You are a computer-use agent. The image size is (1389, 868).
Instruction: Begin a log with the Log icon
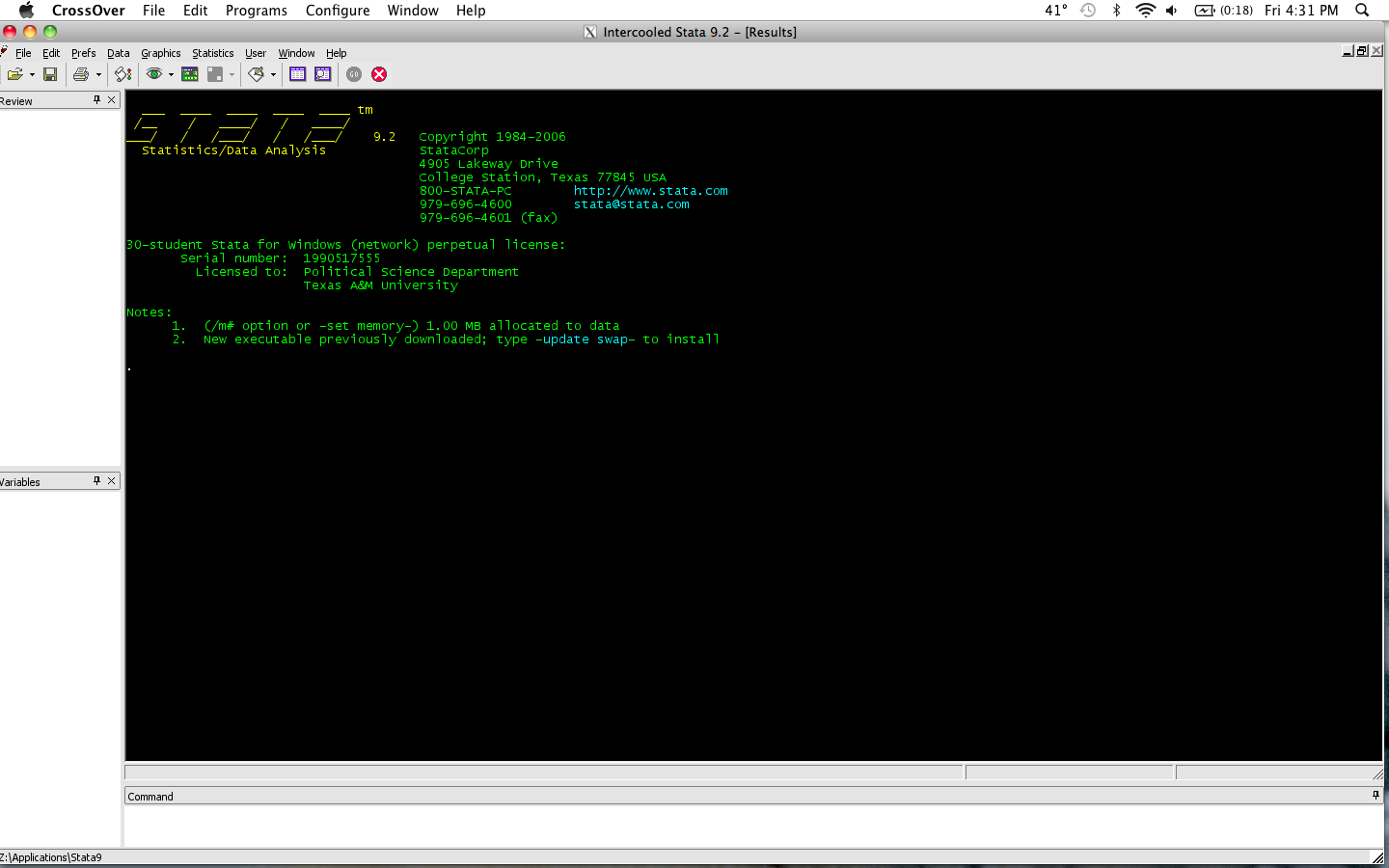coord(121,74)
